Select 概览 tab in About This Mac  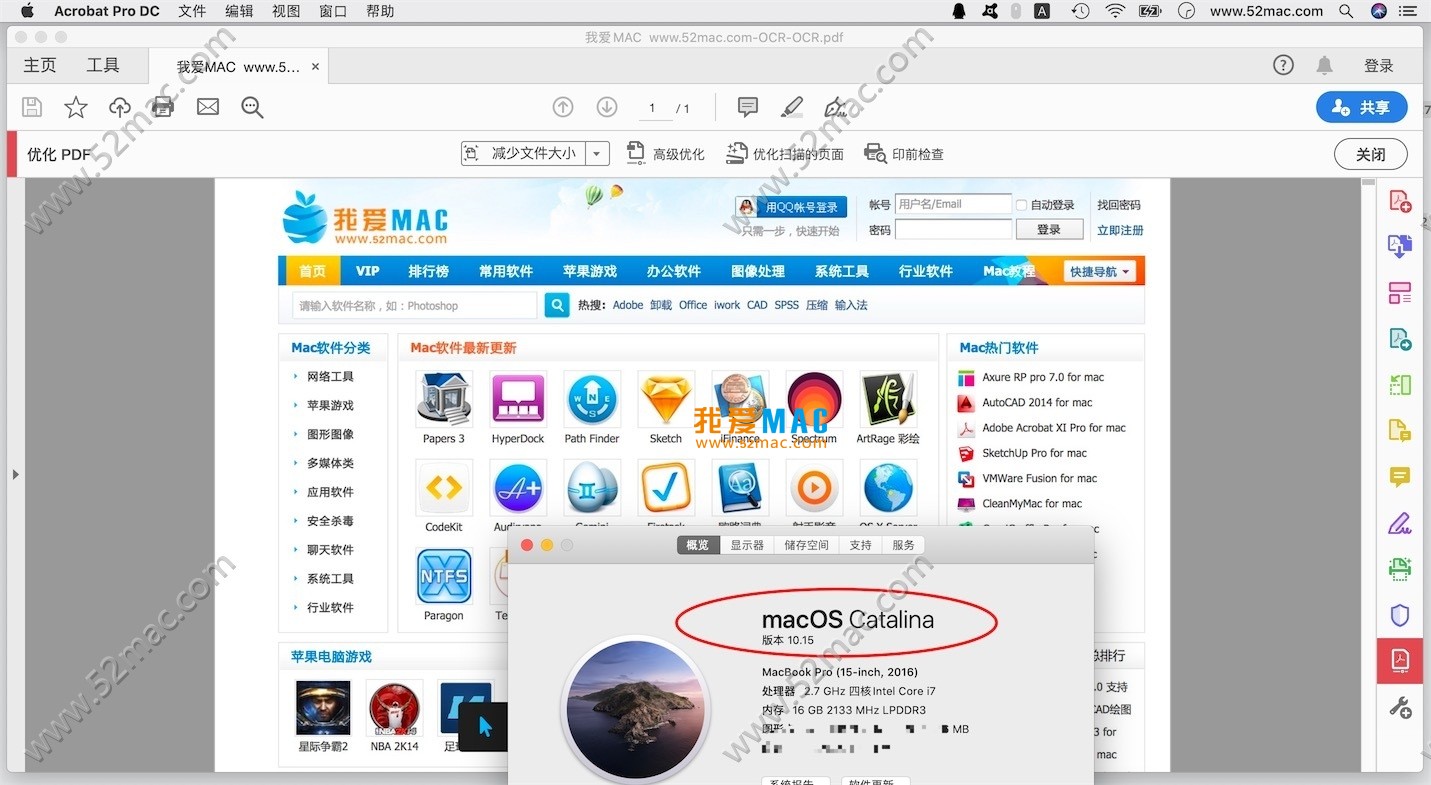tap(697, 545)
